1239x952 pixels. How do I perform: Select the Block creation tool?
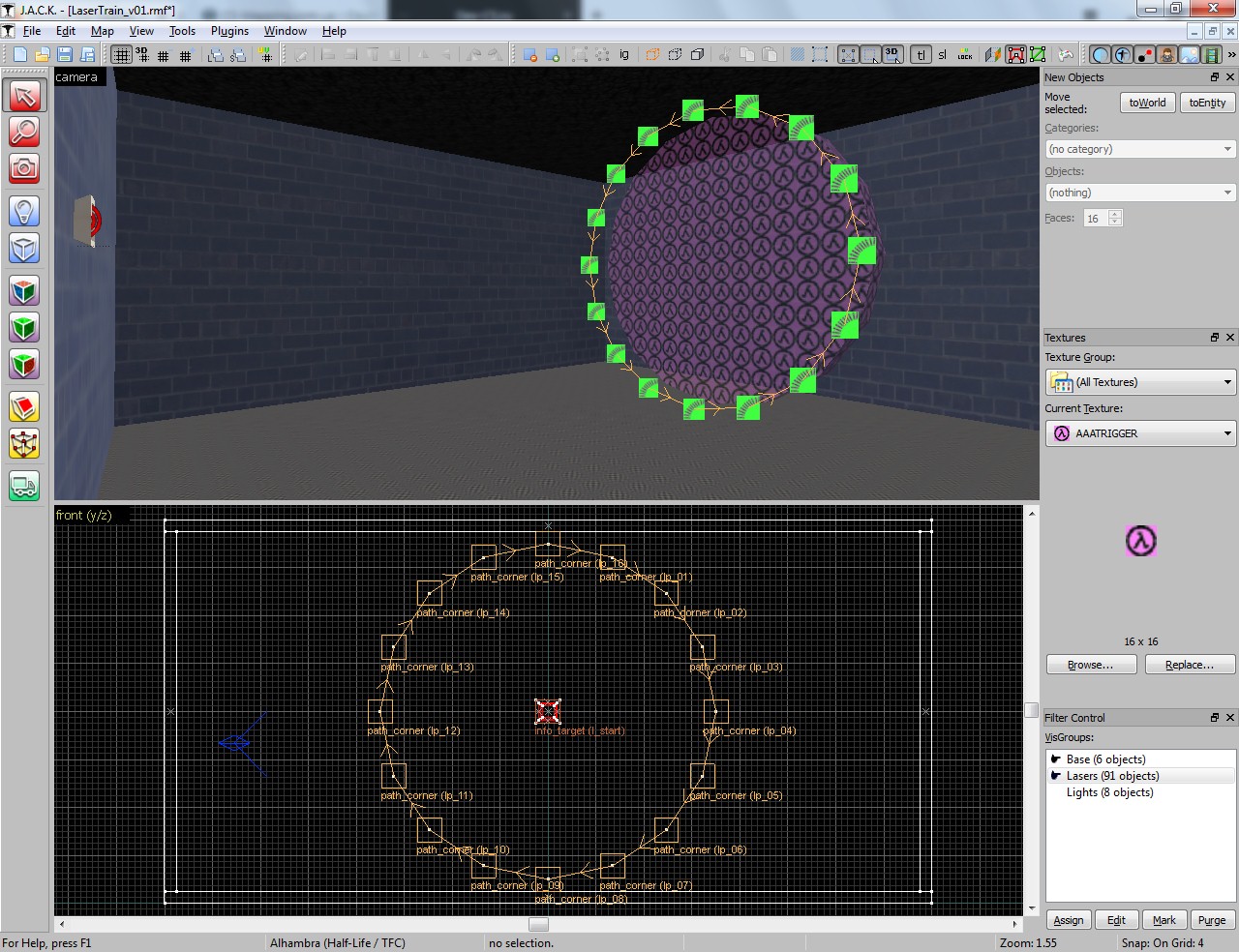[x=24, y=249]
